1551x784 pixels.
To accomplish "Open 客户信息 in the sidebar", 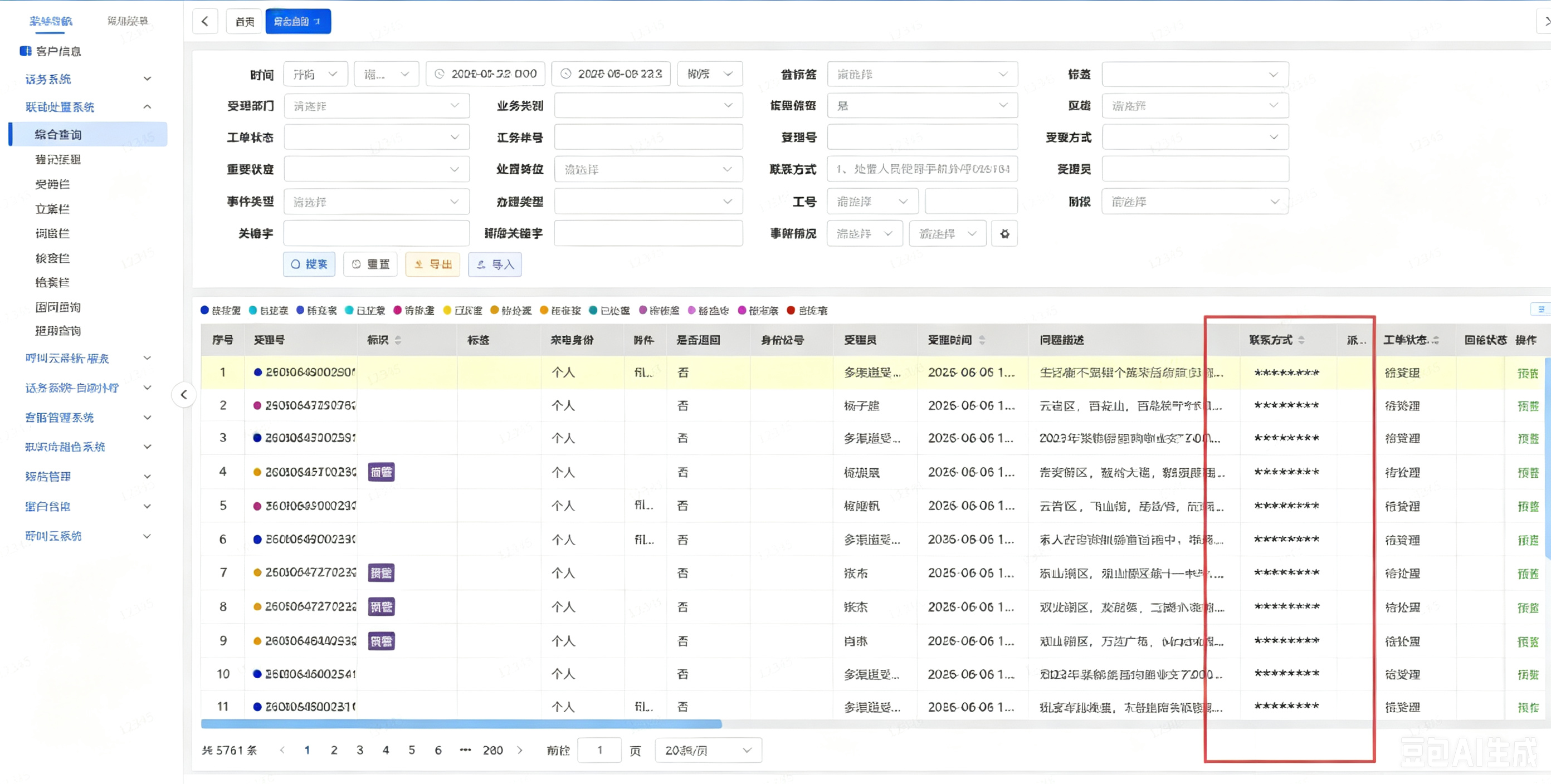I will (x=58, y=51).
